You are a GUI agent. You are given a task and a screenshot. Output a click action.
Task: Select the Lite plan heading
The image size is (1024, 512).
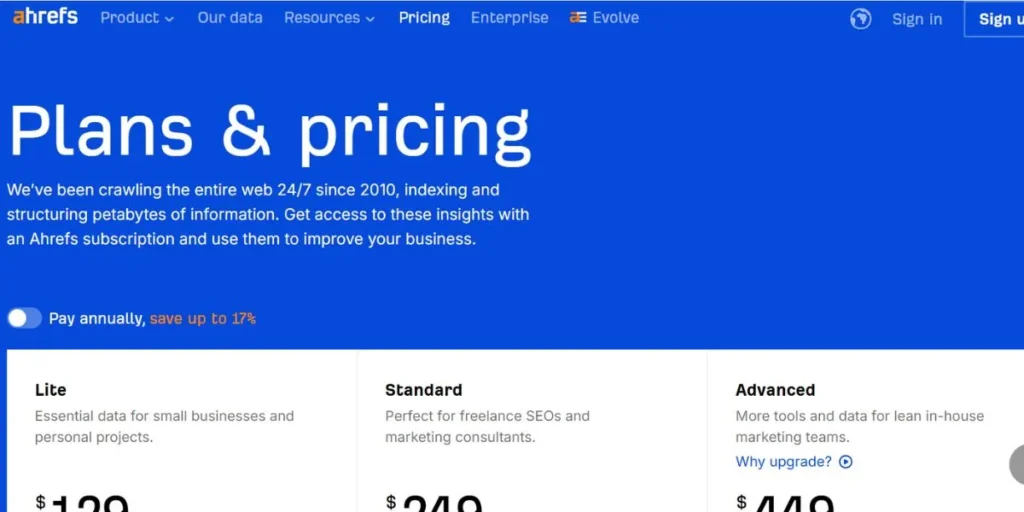click(x=51, y=390)
